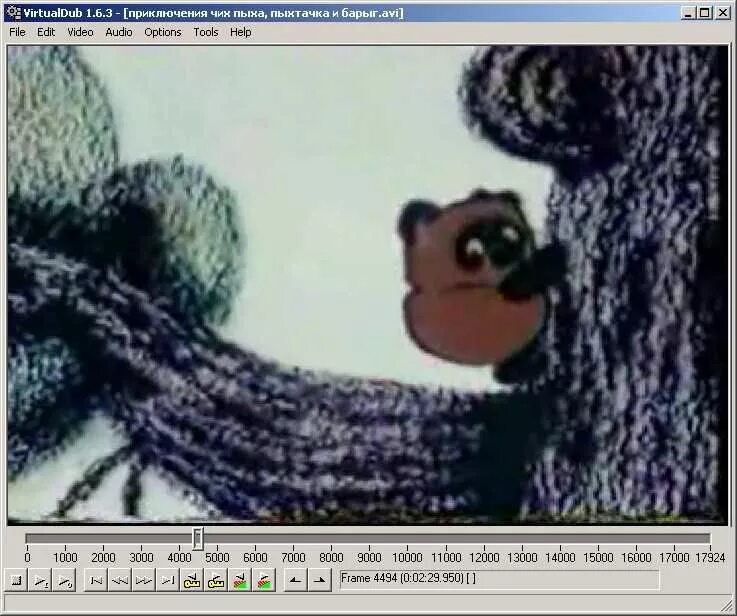Click the timeline position slider handle
The width and height of the screenshot is (737, 616).
(x=198, y=538)
